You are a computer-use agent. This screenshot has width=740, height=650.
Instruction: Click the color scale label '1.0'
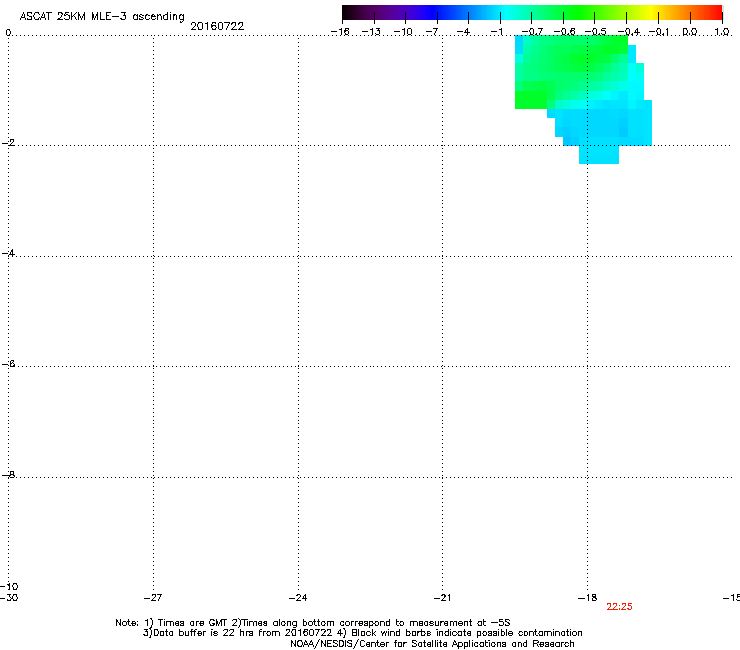pyautogui.click(x=722, y=32)
